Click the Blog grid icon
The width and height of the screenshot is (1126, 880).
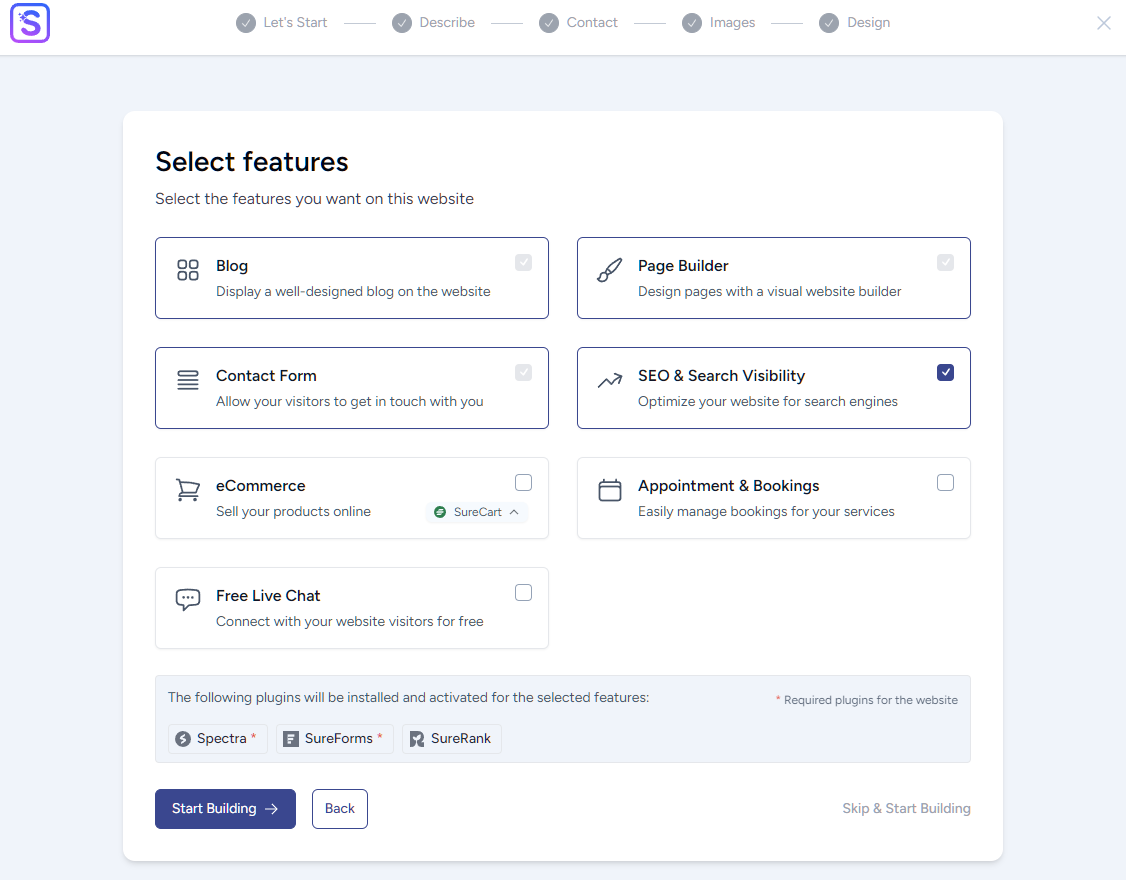[x=188, y=270]
